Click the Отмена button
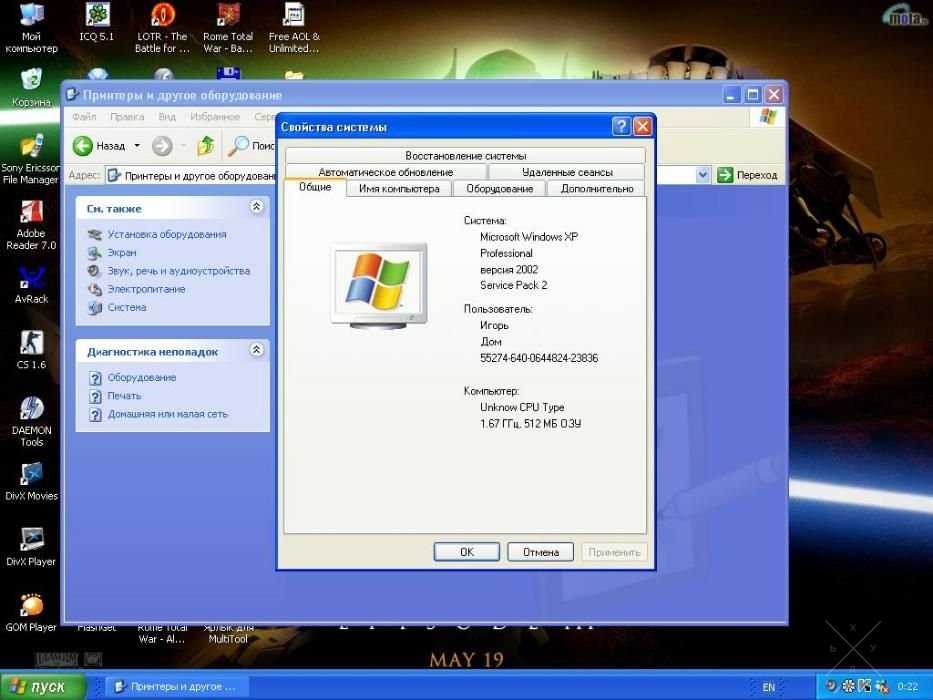The width and height of the screenshot is (933, 700). (541, 552)
